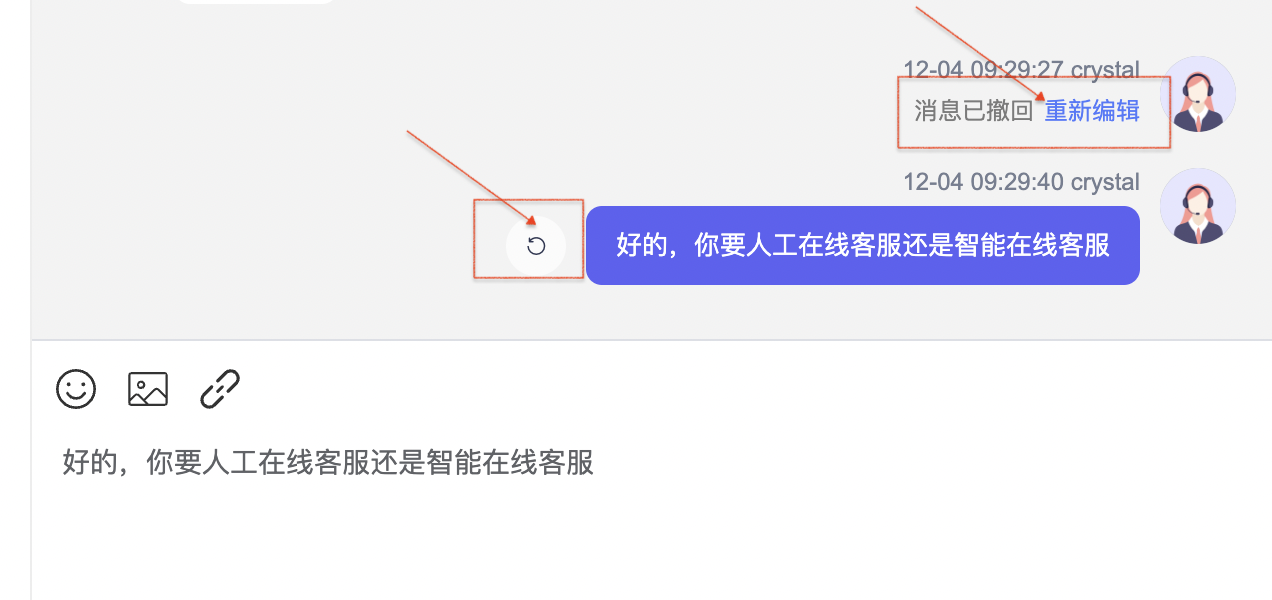
Task: Click the image upload icon
Action: click(148, 389)
